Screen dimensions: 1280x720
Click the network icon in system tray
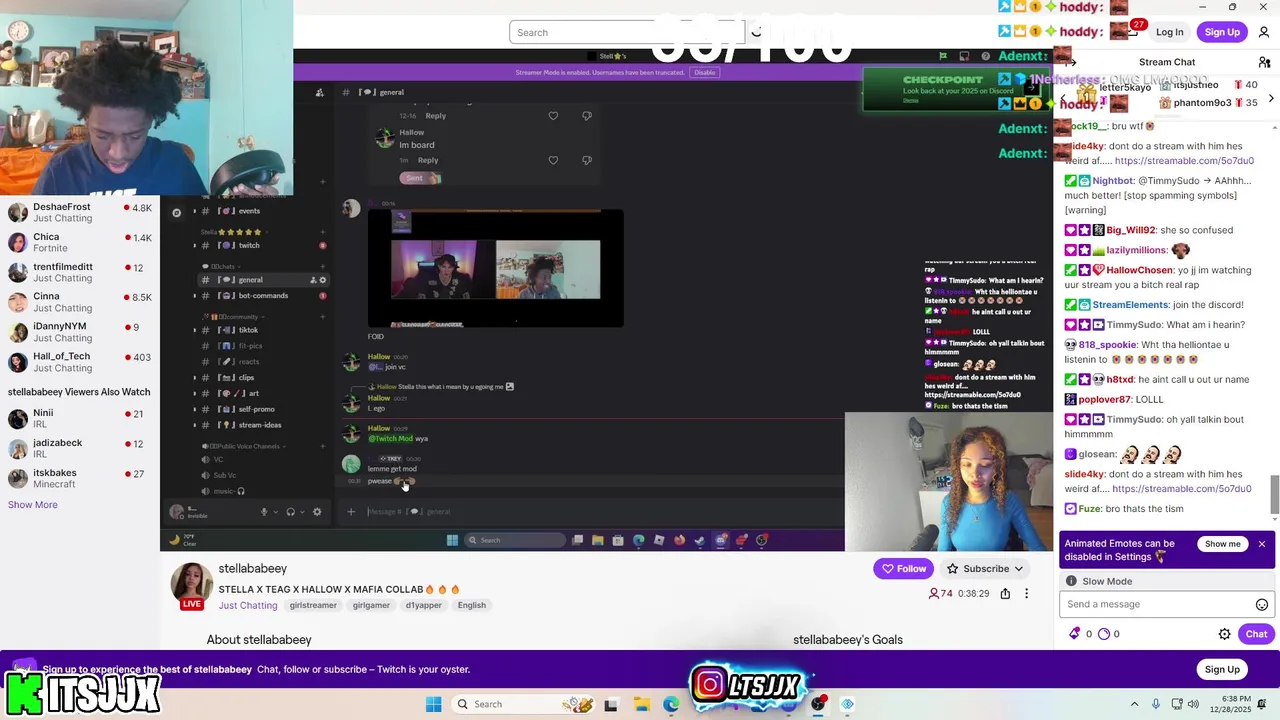coord(1178,704)
